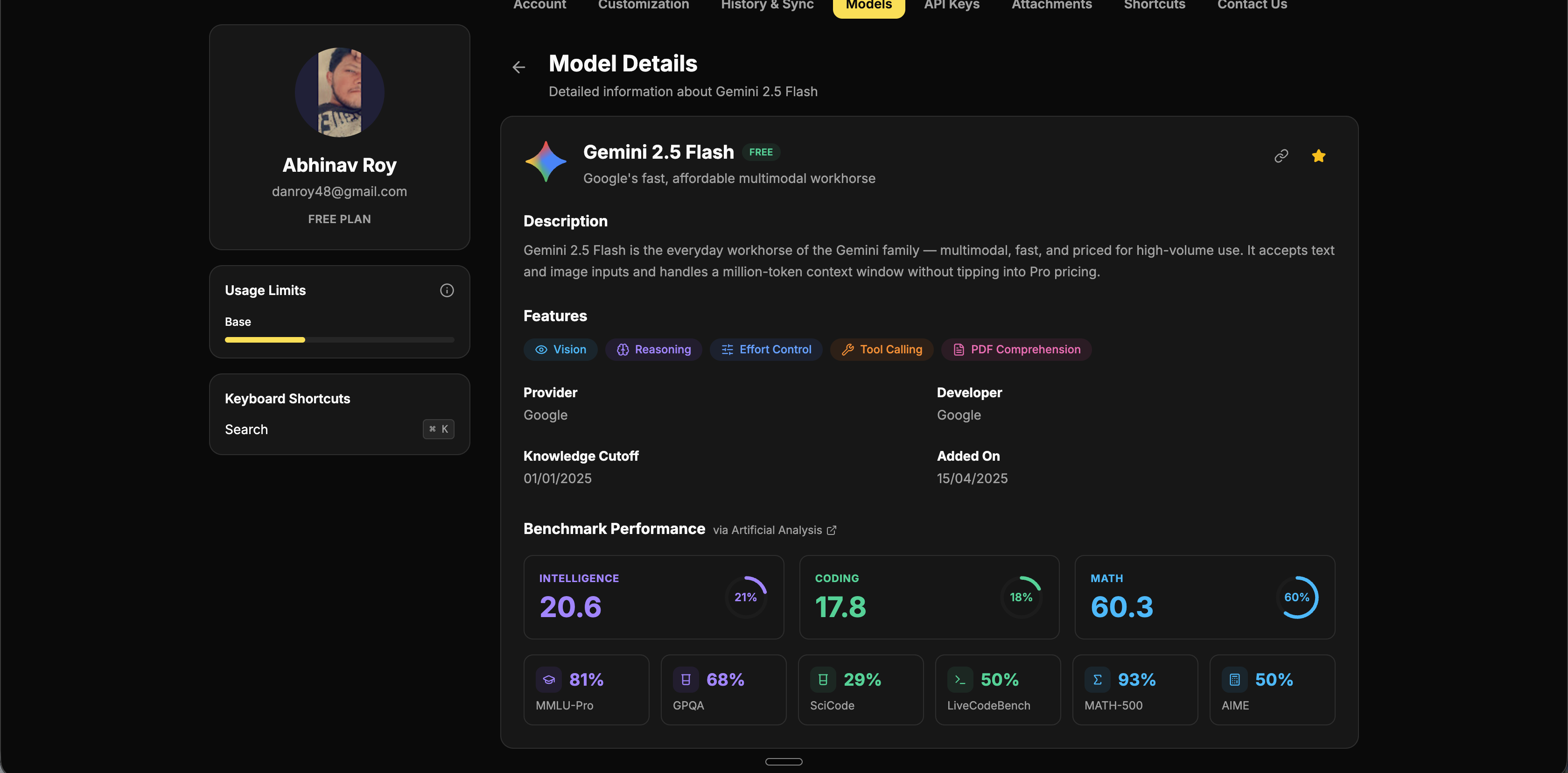Click the document icon in PDF Comprehension
Image resolution: width=1568 pixels, height=773 pixels.
point(959,349)
